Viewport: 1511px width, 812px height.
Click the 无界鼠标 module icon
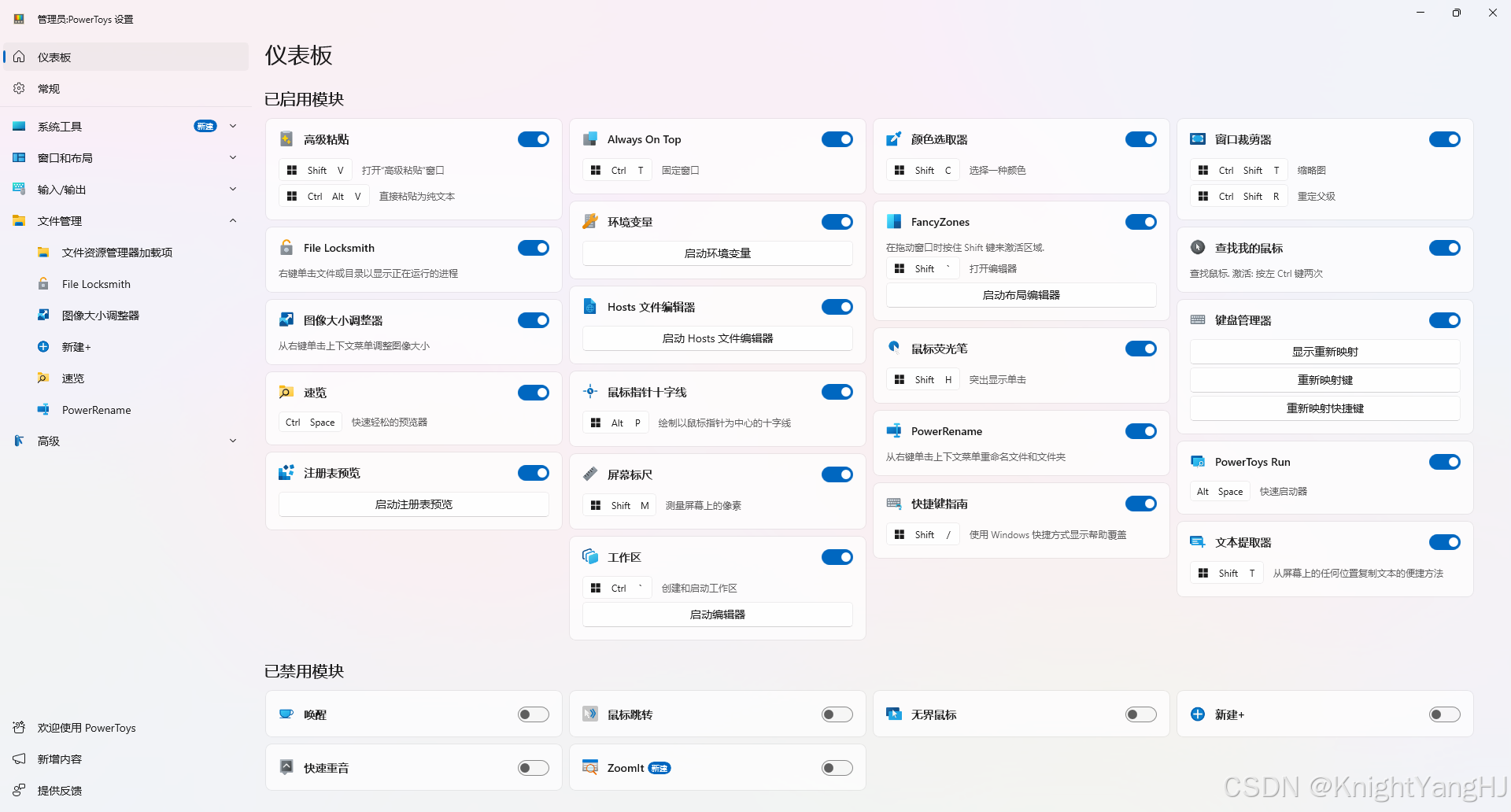[x=894, y=714]
